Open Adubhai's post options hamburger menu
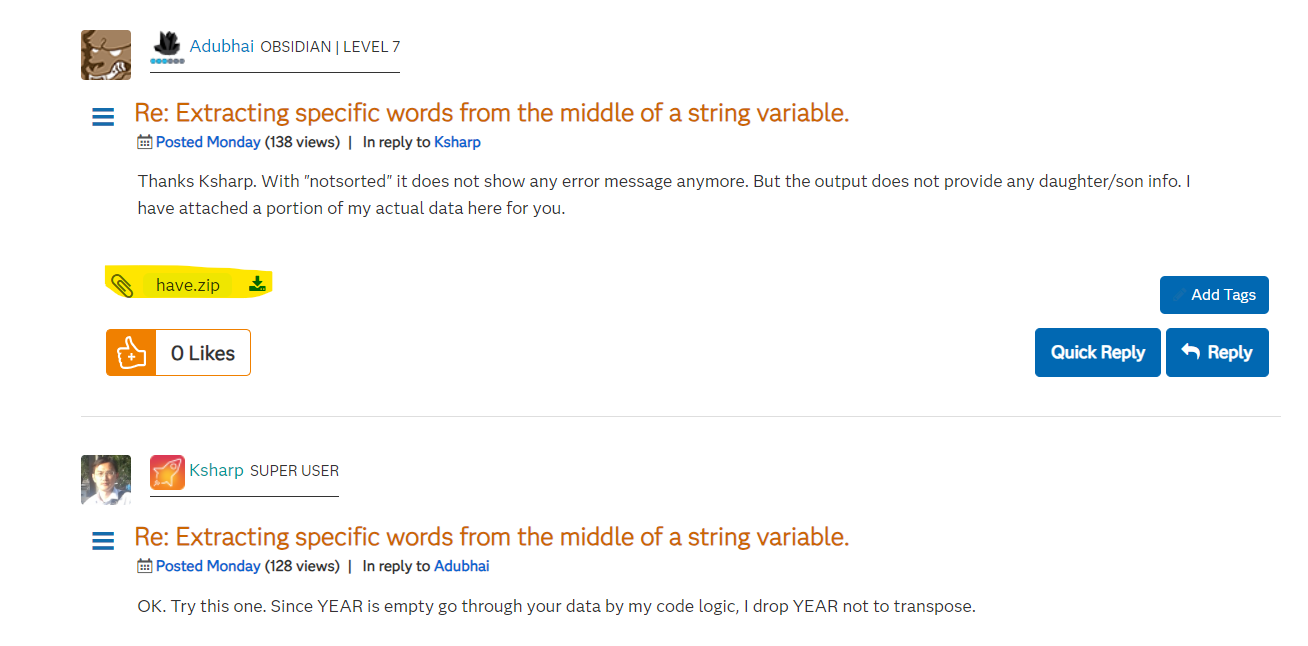1308x646 pixels. coord(103,117)
